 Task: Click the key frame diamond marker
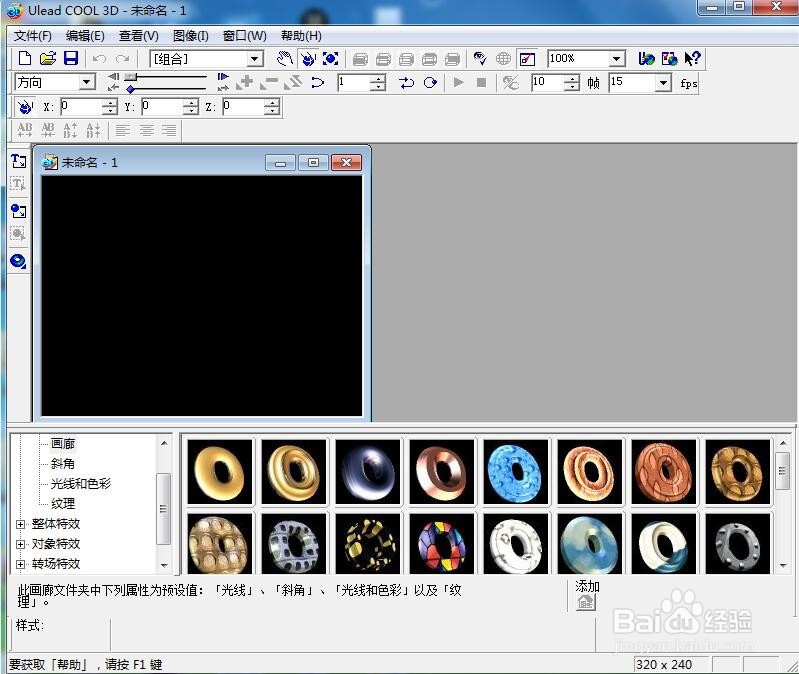click(x=131, y=89)
